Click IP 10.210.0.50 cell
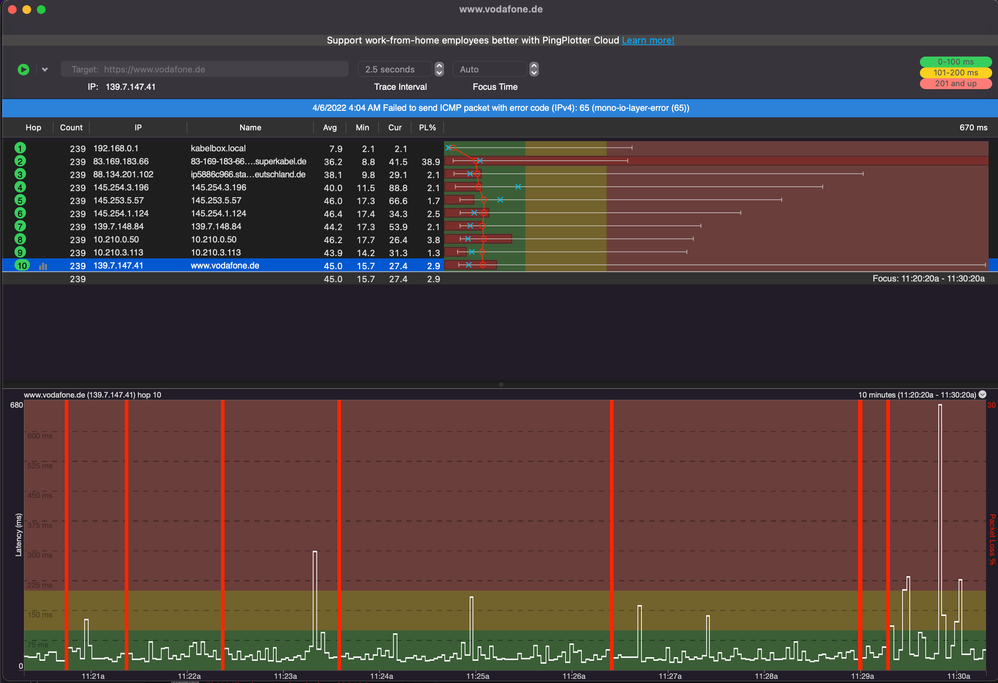Screen dimensions: 998x683 point(116,240)
